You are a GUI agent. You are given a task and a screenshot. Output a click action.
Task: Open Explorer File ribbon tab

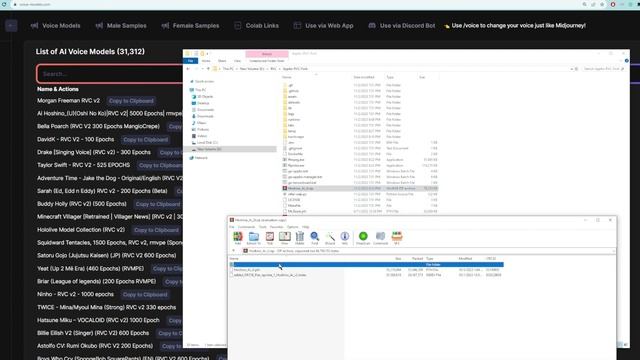(x=191, y=61)
